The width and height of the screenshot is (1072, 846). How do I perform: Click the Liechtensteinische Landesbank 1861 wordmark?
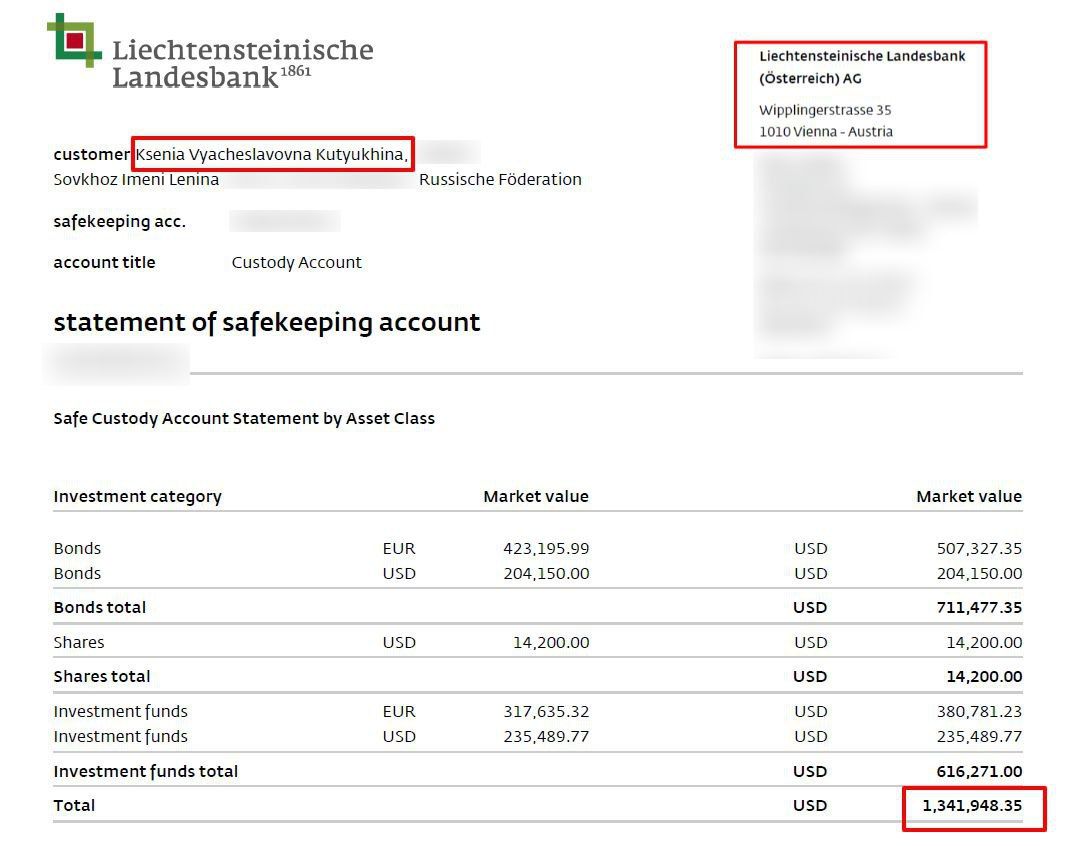pos(243,63)
